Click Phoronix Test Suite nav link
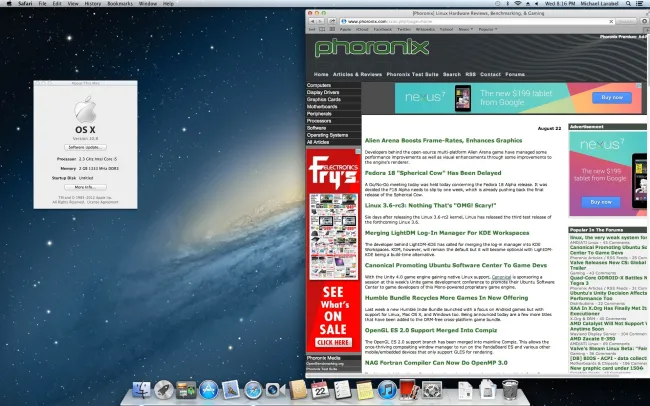650x406 pixels. click(412, 74)
